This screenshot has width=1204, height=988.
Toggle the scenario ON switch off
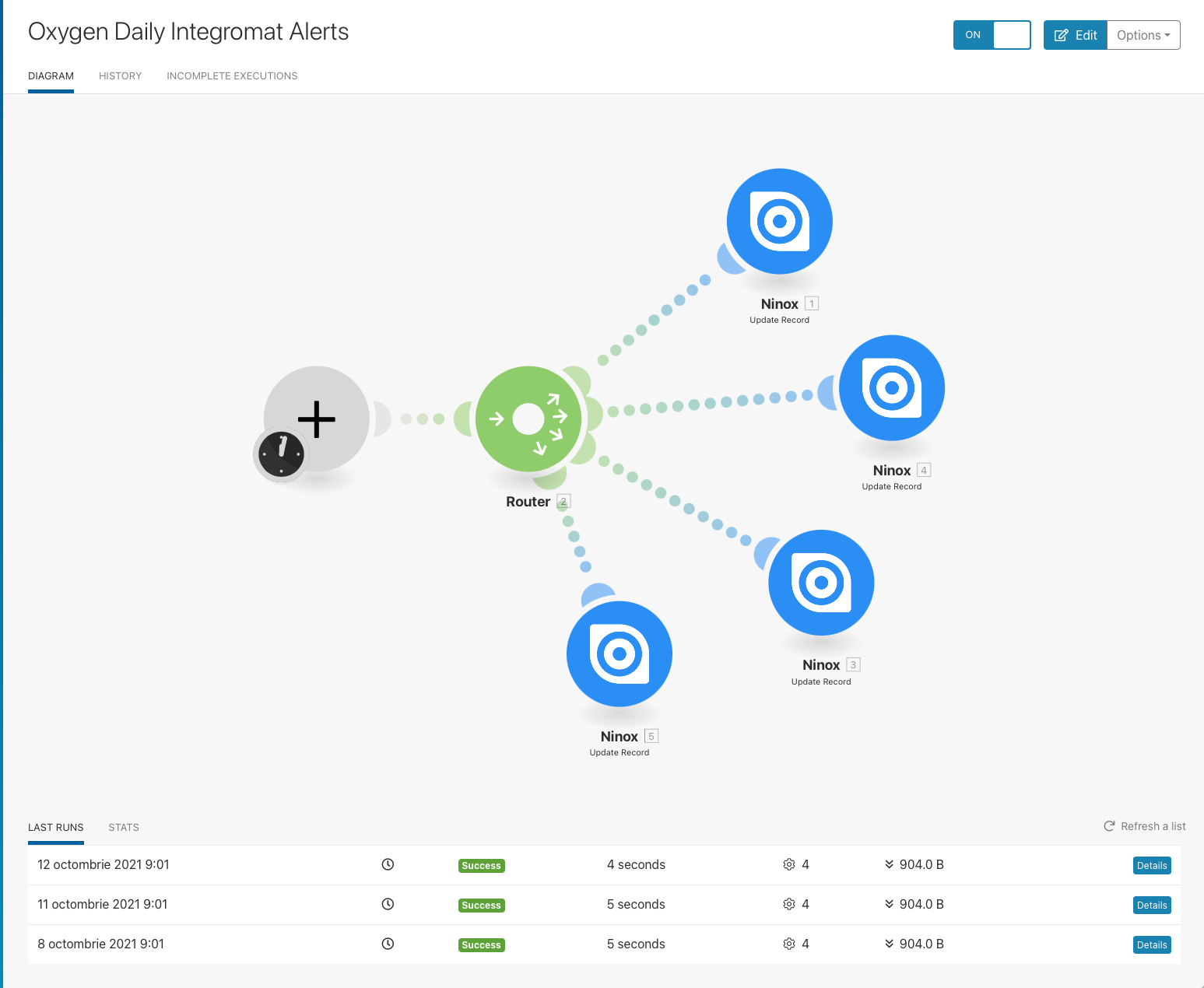992,35
